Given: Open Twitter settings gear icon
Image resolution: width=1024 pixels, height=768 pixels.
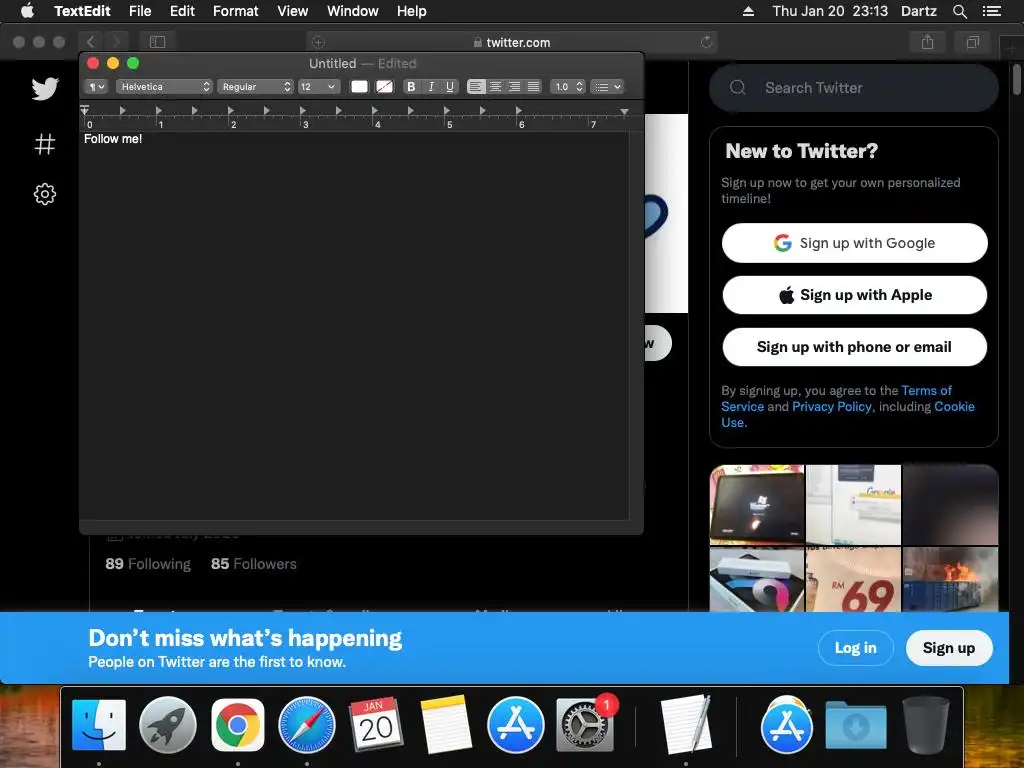Looking at the screenshot, I should coord(45,194).
